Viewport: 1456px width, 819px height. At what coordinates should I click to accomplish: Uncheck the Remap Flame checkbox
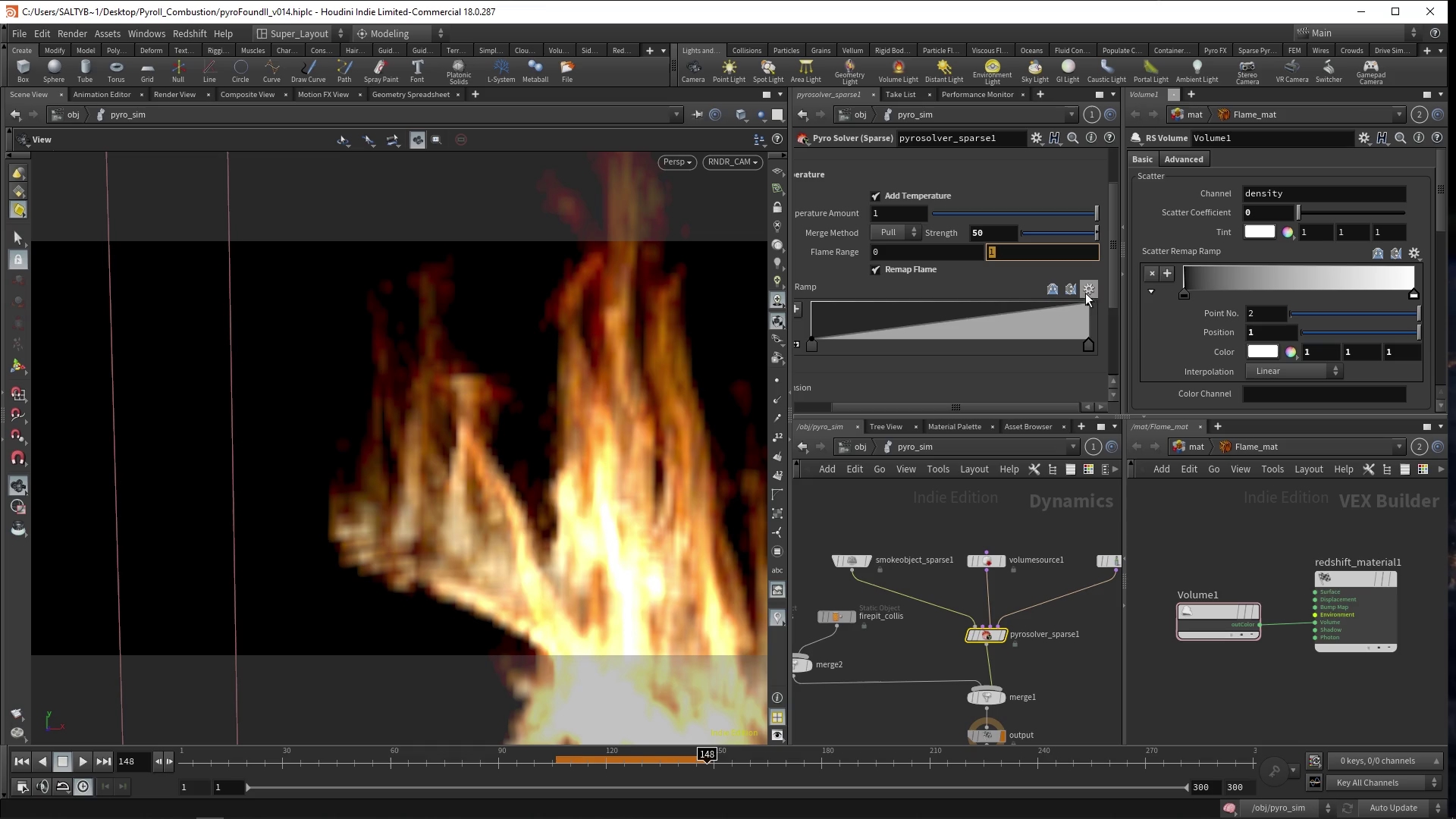(x=876, y=269)
